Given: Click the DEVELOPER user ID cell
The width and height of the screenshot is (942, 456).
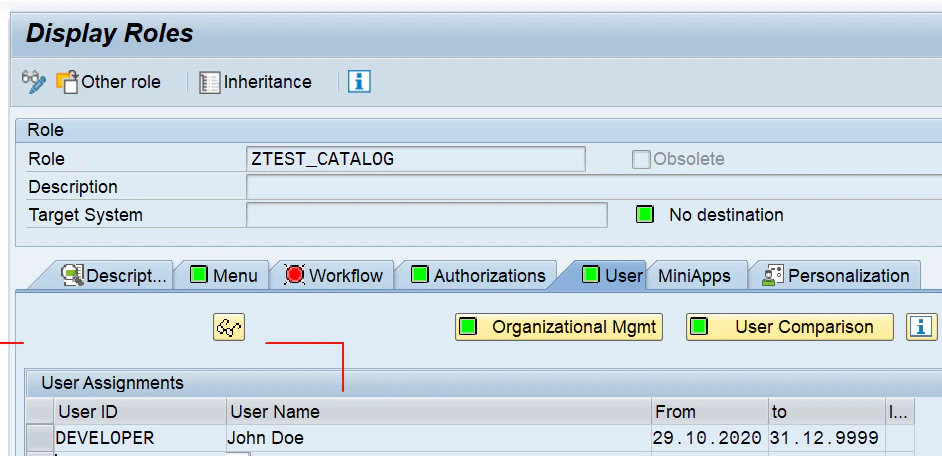Looking at the screenshot, I should tap(139, 438).
